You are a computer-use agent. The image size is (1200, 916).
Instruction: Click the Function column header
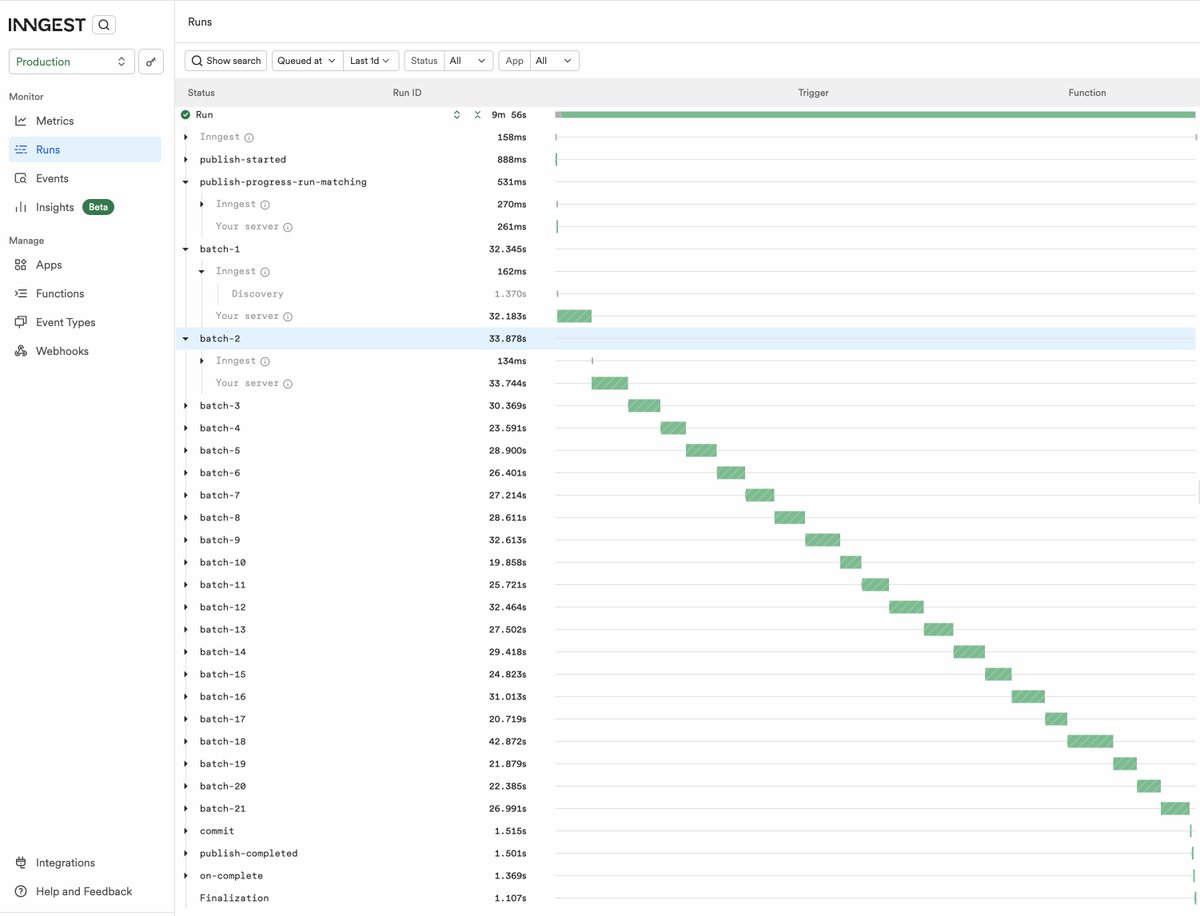pyautogui.click(x=1087, y=93)
